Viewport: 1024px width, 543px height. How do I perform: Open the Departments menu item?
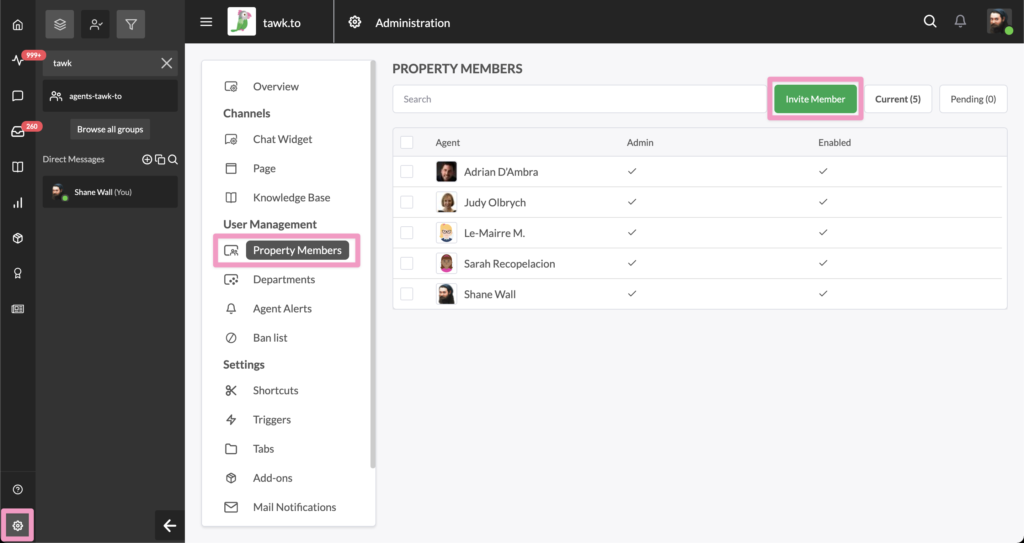coord(284,280)
